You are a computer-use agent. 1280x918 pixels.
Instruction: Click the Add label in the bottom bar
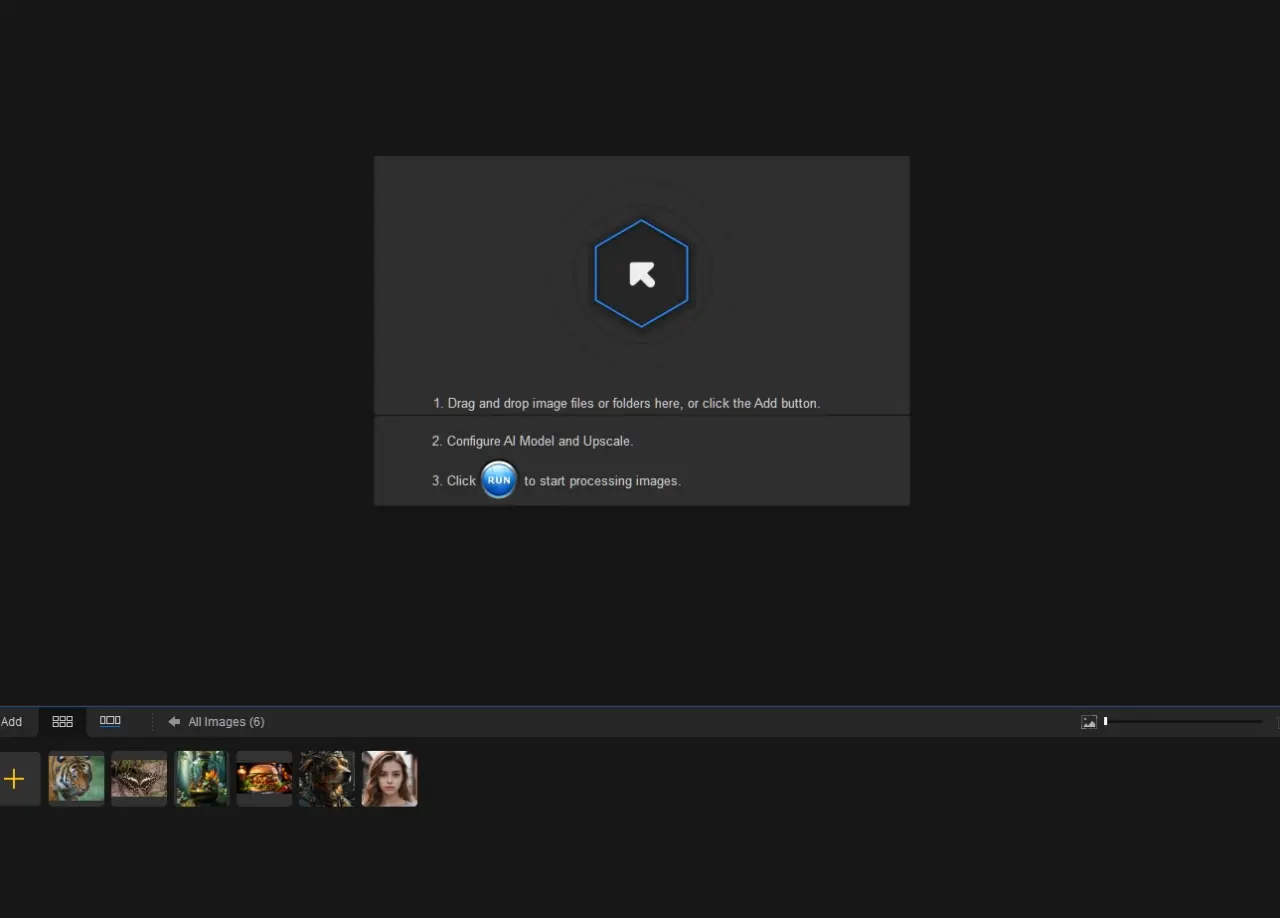click(11, 721)
